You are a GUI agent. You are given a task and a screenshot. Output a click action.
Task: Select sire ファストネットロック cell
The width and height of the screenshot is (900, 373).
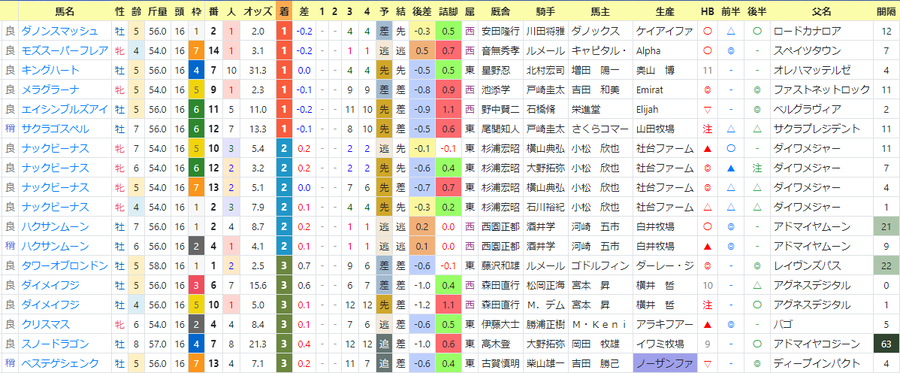pyautogui.click(x=821, y=90)
